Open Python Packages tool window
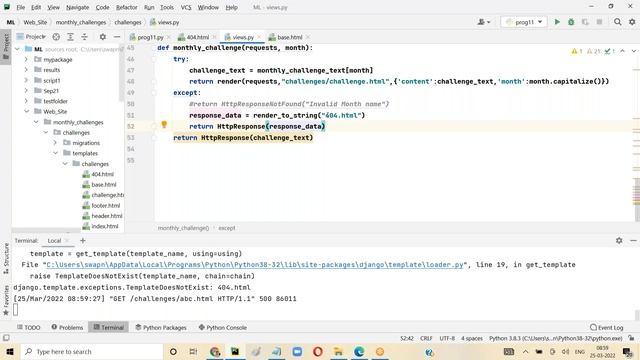This screenshot has height=360, width=640. (x=161, y=327)
